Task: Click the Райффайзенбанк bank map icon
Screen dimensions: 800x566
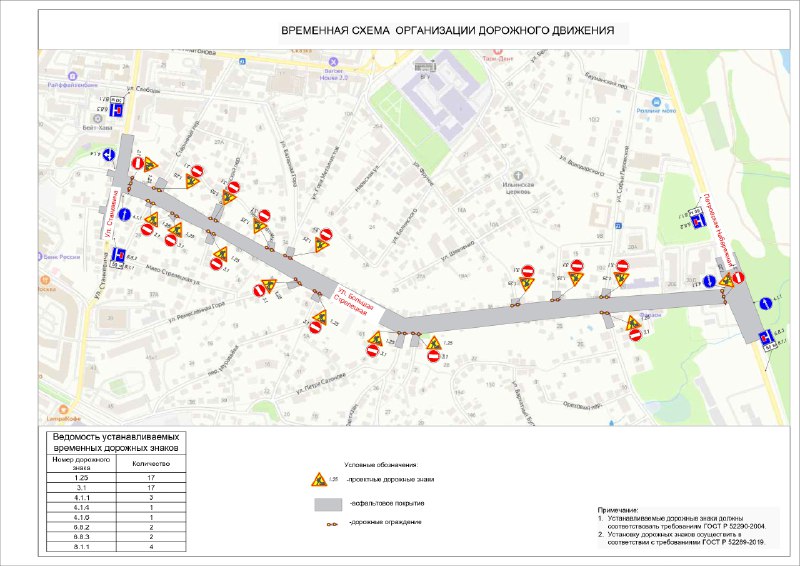Action: pyautogui.click(x=72, y=76)
